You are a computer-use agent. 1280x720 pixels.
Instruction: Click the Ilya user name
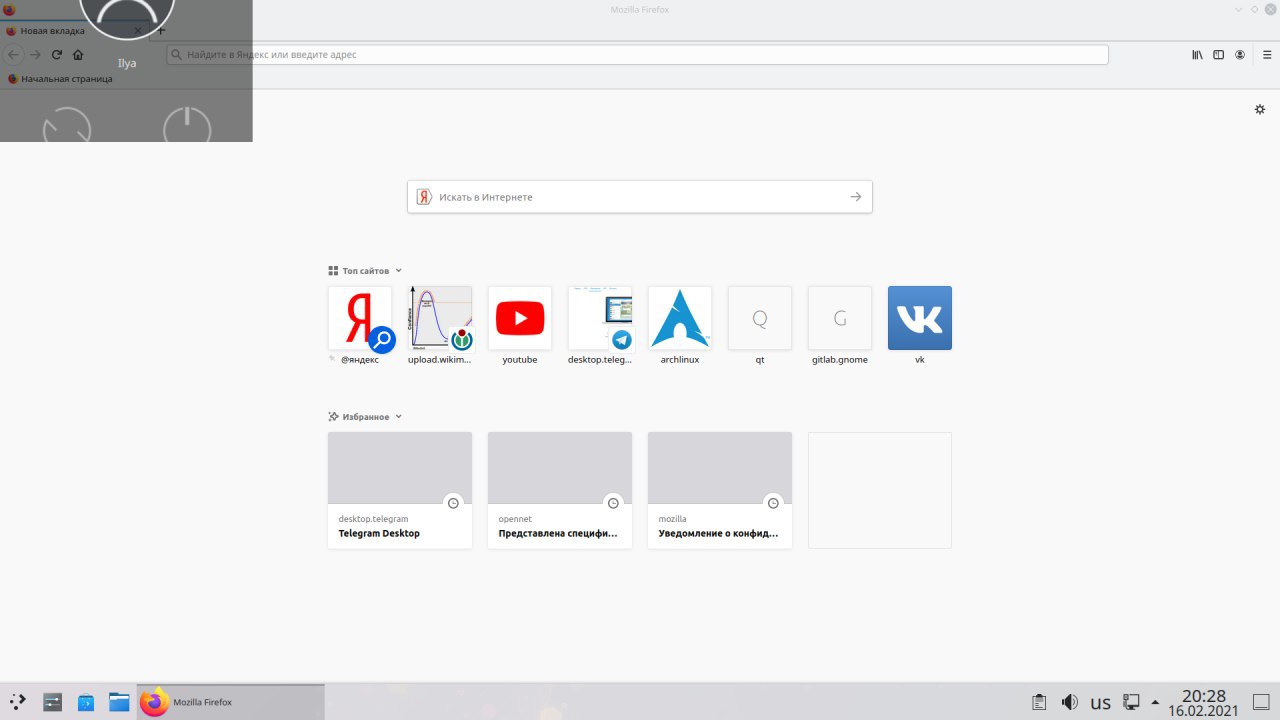point(127,63)
